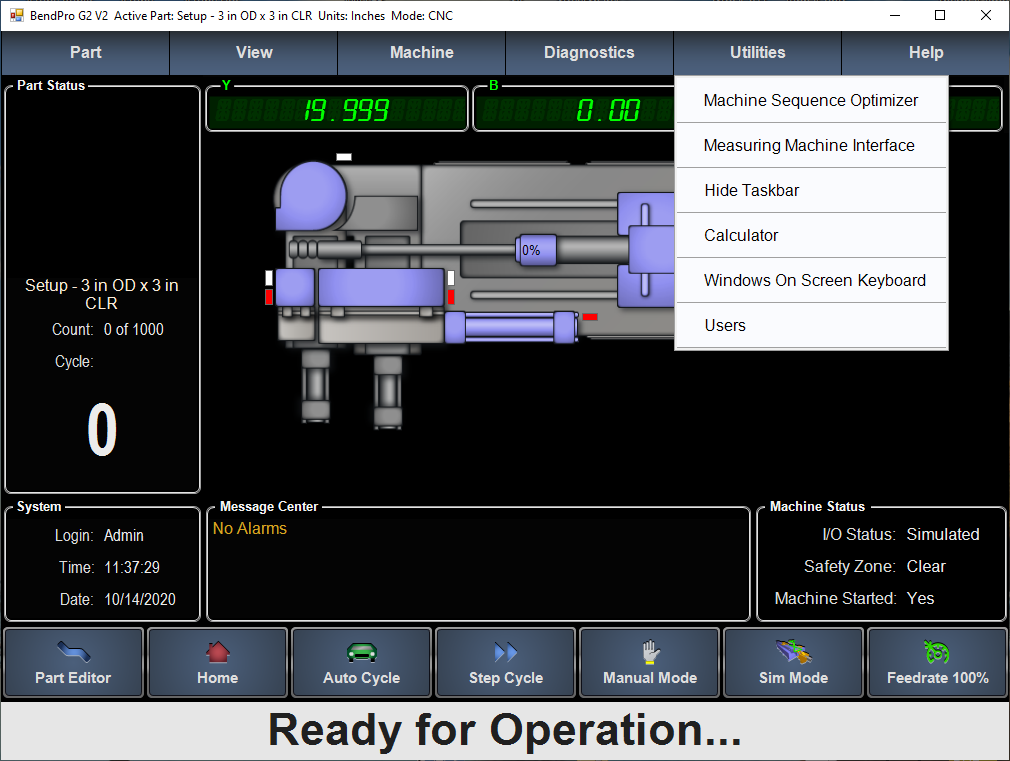Open the Help menu

point(925,53)
